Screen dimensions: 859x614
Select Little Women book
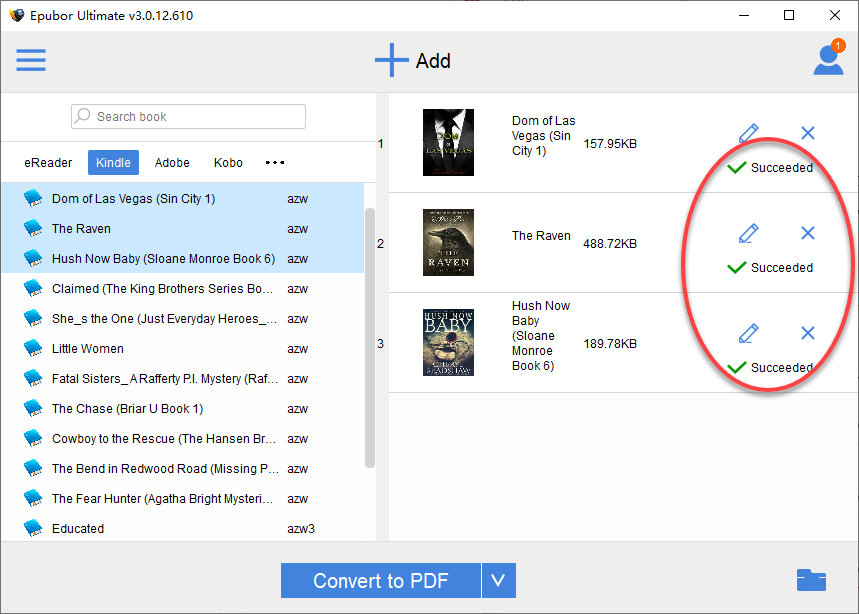pos(182,348)
